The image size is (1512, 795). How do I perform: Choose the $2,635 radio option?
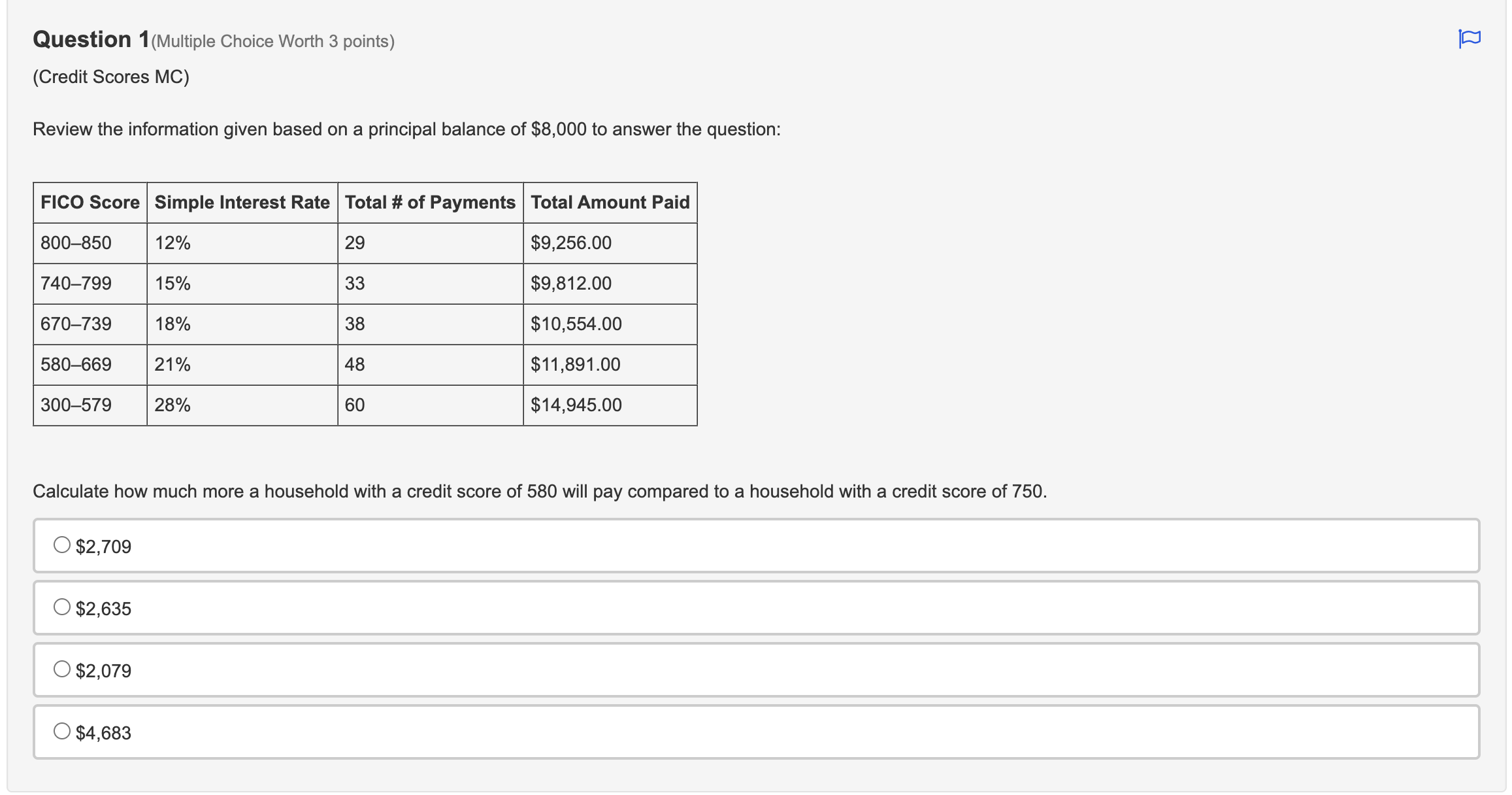[x=62, y=607]
